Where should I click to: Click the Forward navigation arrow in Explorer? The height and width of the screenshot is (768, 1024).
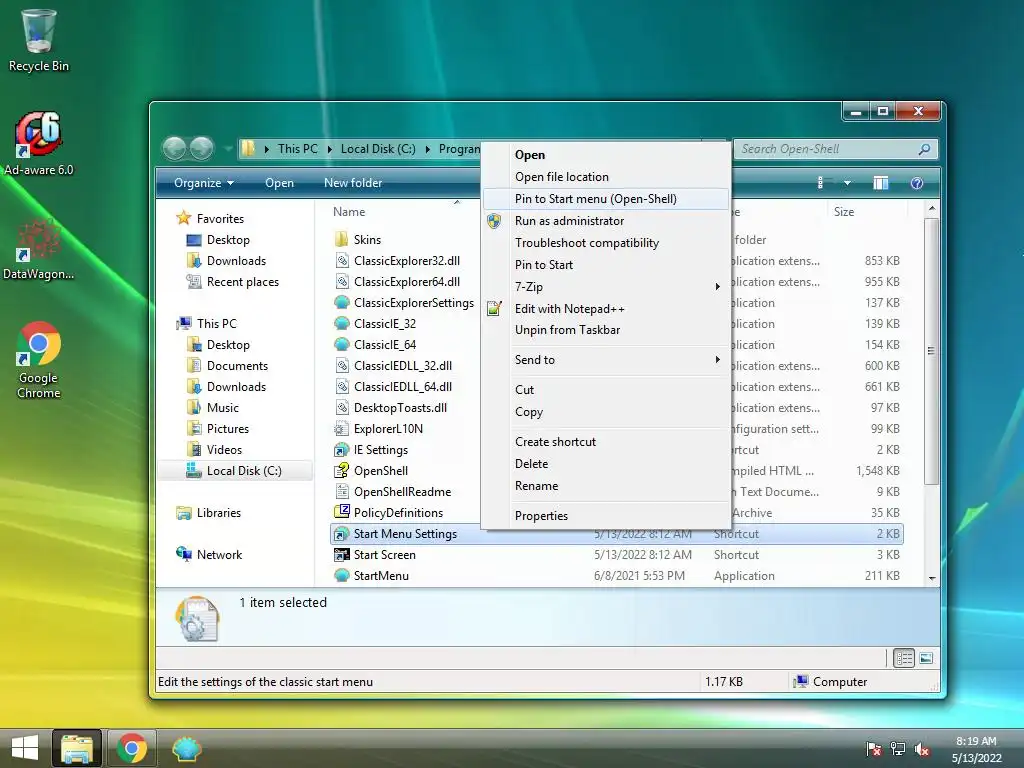point(202,149)
